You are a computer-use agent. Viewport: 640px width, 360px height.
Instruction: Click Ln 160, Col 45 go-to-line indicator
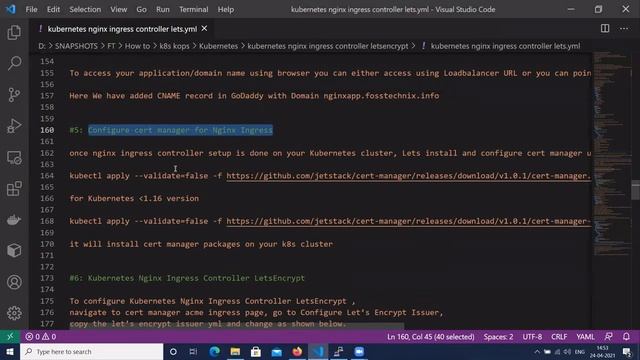coord(431,337)
